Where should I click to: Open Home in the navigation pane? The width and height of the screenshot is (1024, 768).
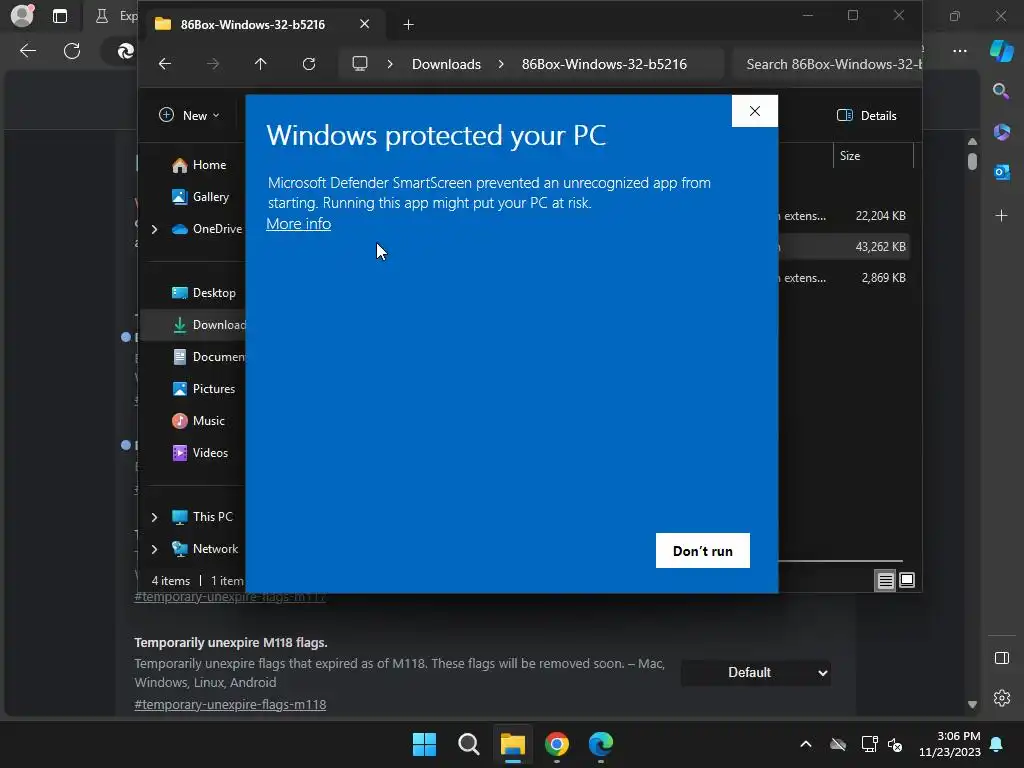tap(199, 165)
